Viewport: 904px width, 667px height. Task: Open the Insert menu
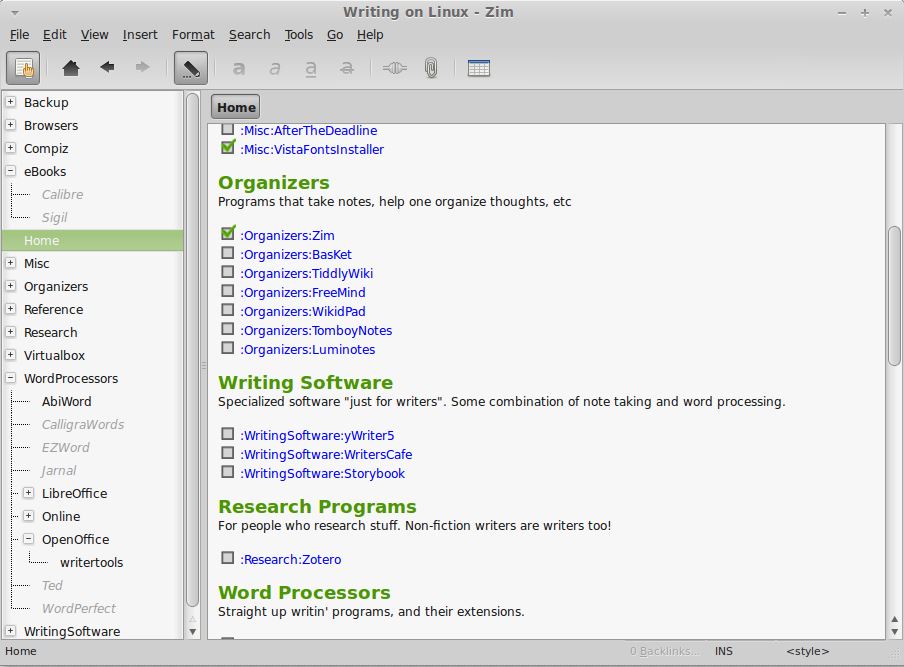point(140,35)
